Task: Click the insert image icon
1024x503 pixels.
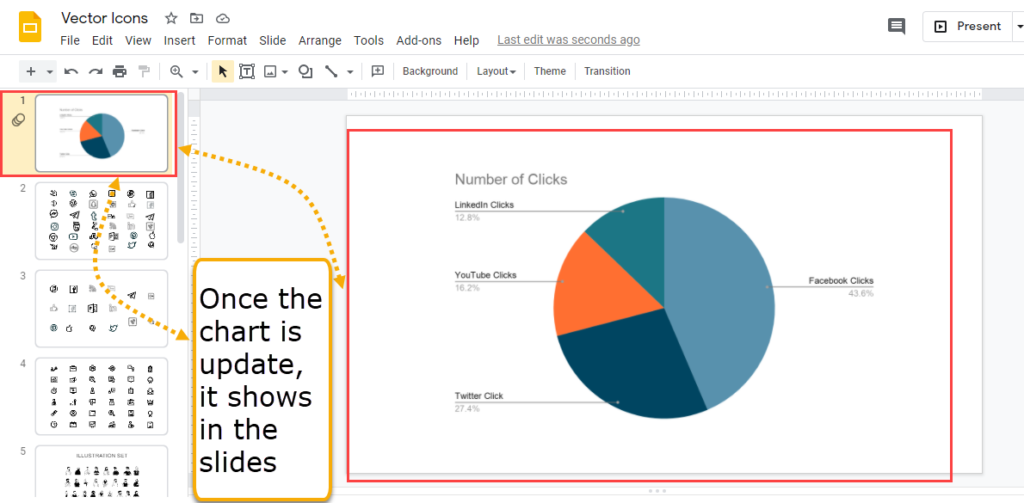Action: tap(270, 72)
